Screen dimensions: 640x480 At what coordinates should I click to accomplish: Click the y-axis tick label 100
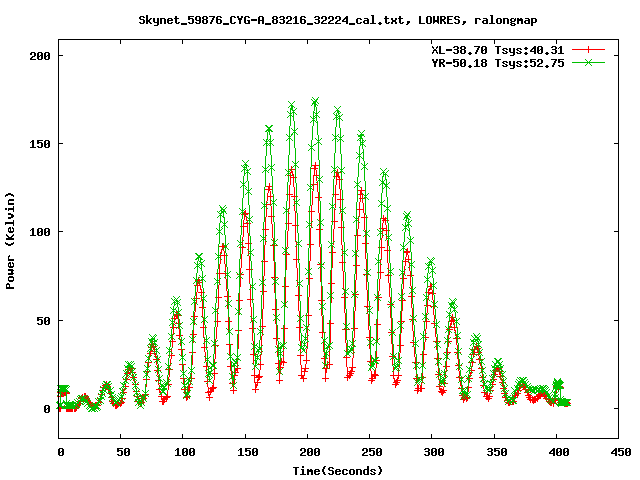pyautogui.click(x=40, y=232)
